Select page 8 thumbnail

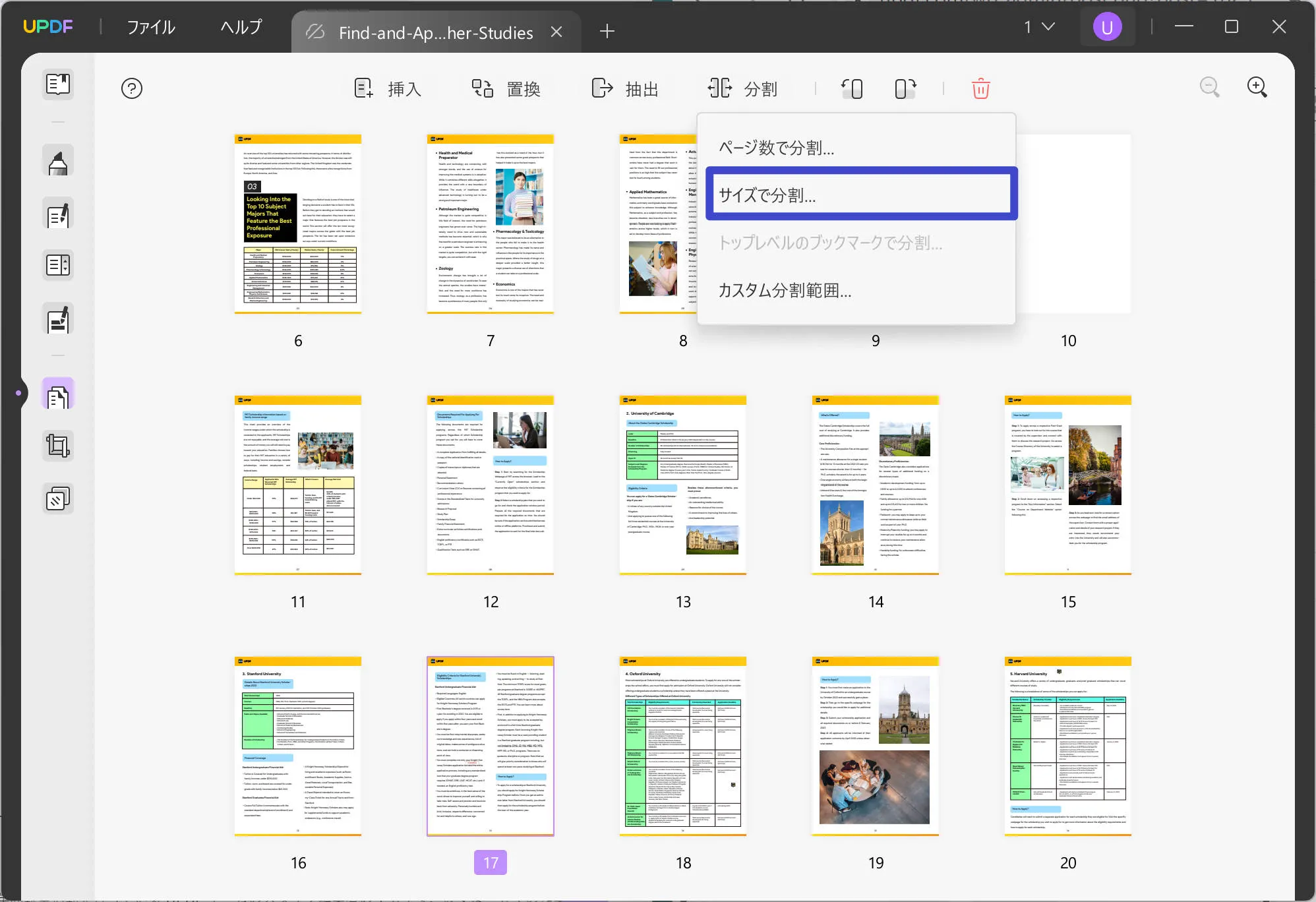click(658, 224)
